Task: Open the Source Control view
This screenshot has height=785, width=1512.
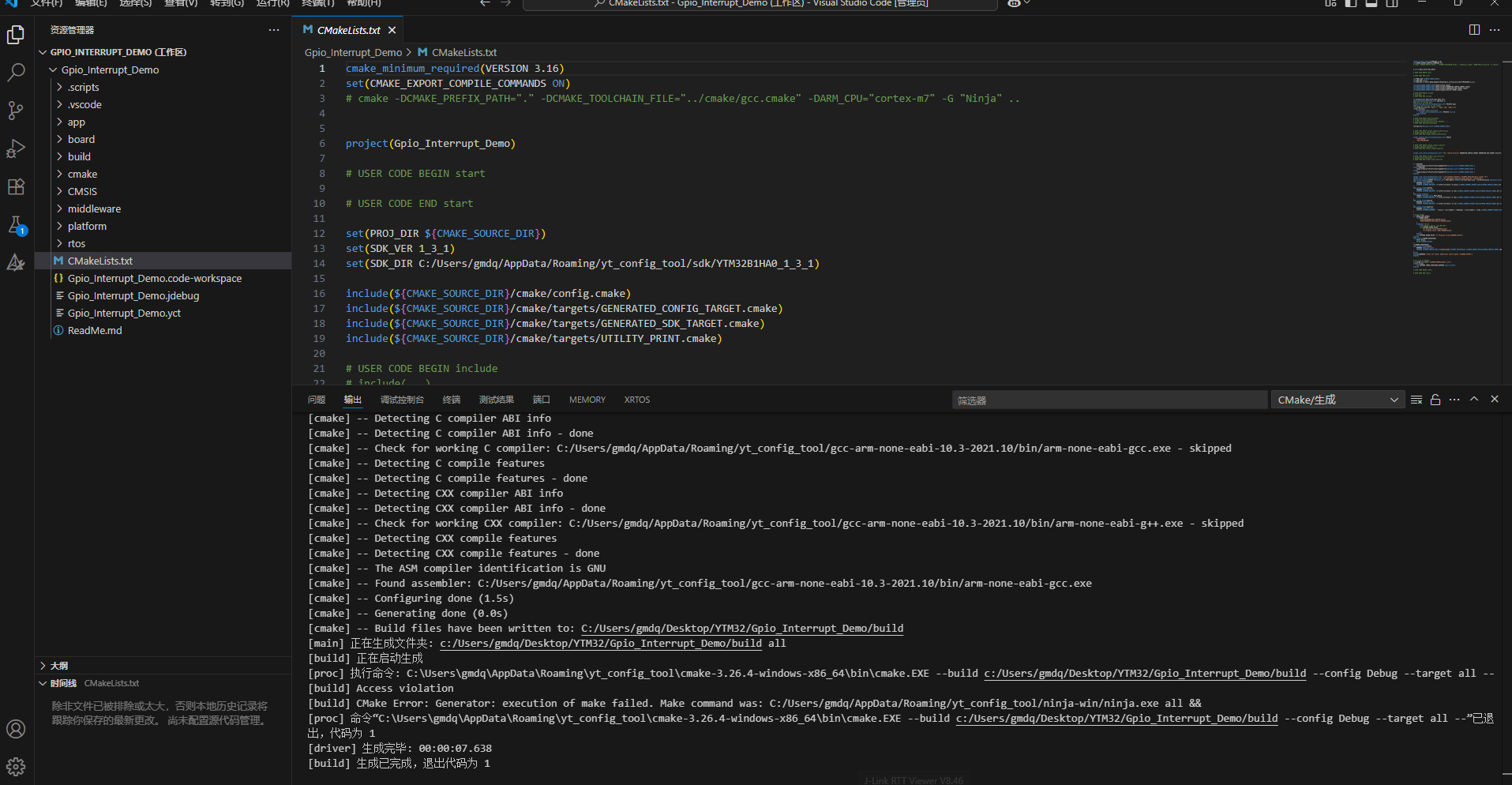Action: [x=16, y=111]
